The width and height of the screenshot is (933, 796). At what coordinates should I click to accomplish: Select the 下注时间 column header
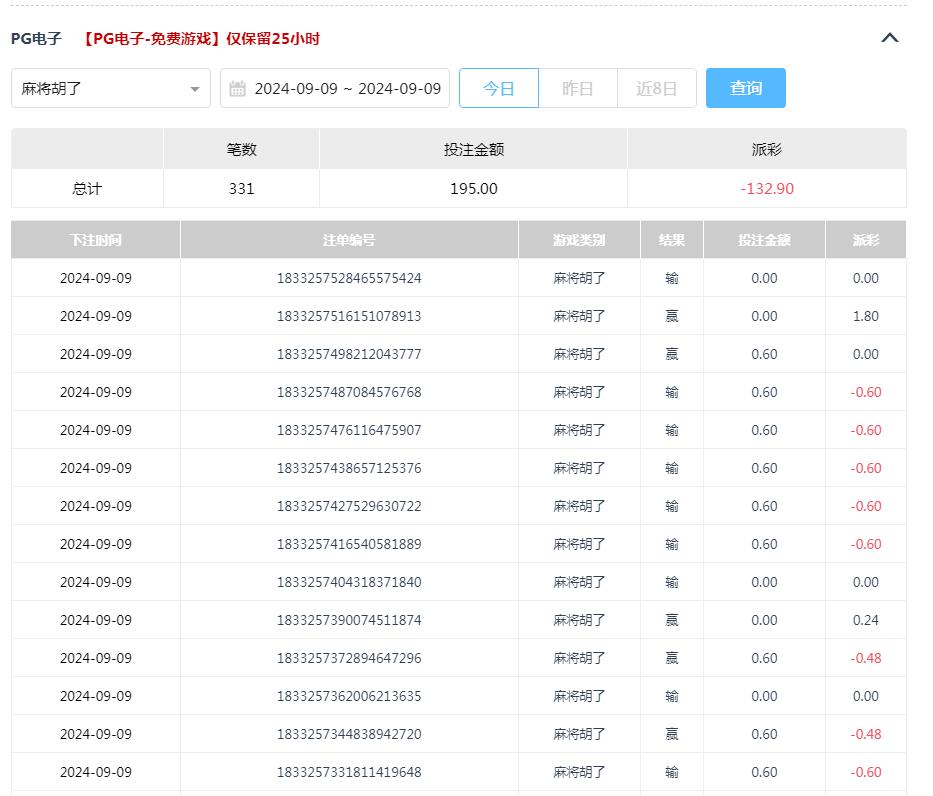click(x=95, y=239)
